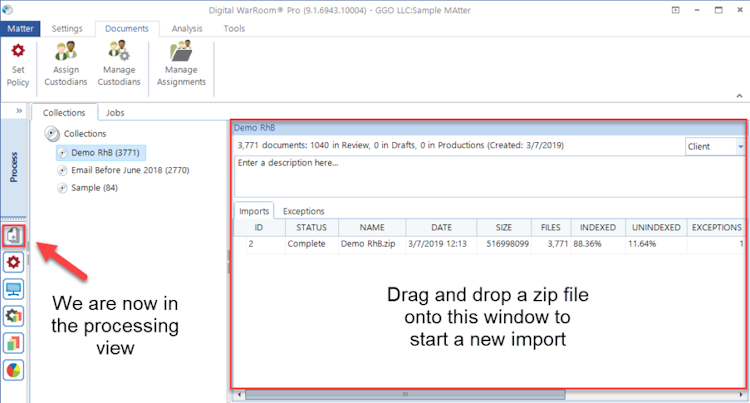Switch to the Analysis ribbon tab
This screenshot has width=750, height=403.
[187, 29]
